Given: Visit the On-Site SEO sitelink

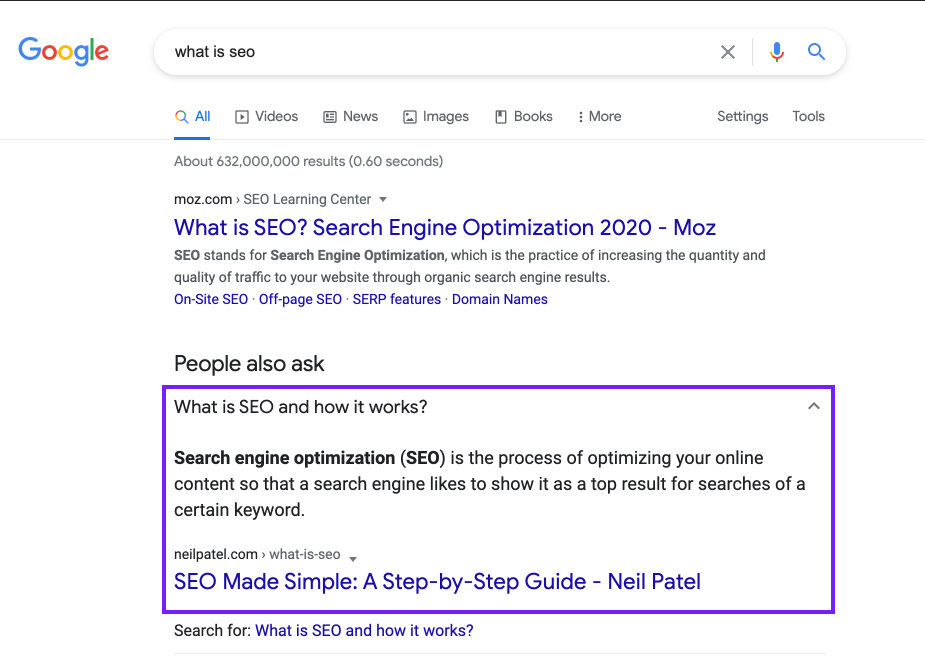Looking at the screenshot, I should click(211, 300).
